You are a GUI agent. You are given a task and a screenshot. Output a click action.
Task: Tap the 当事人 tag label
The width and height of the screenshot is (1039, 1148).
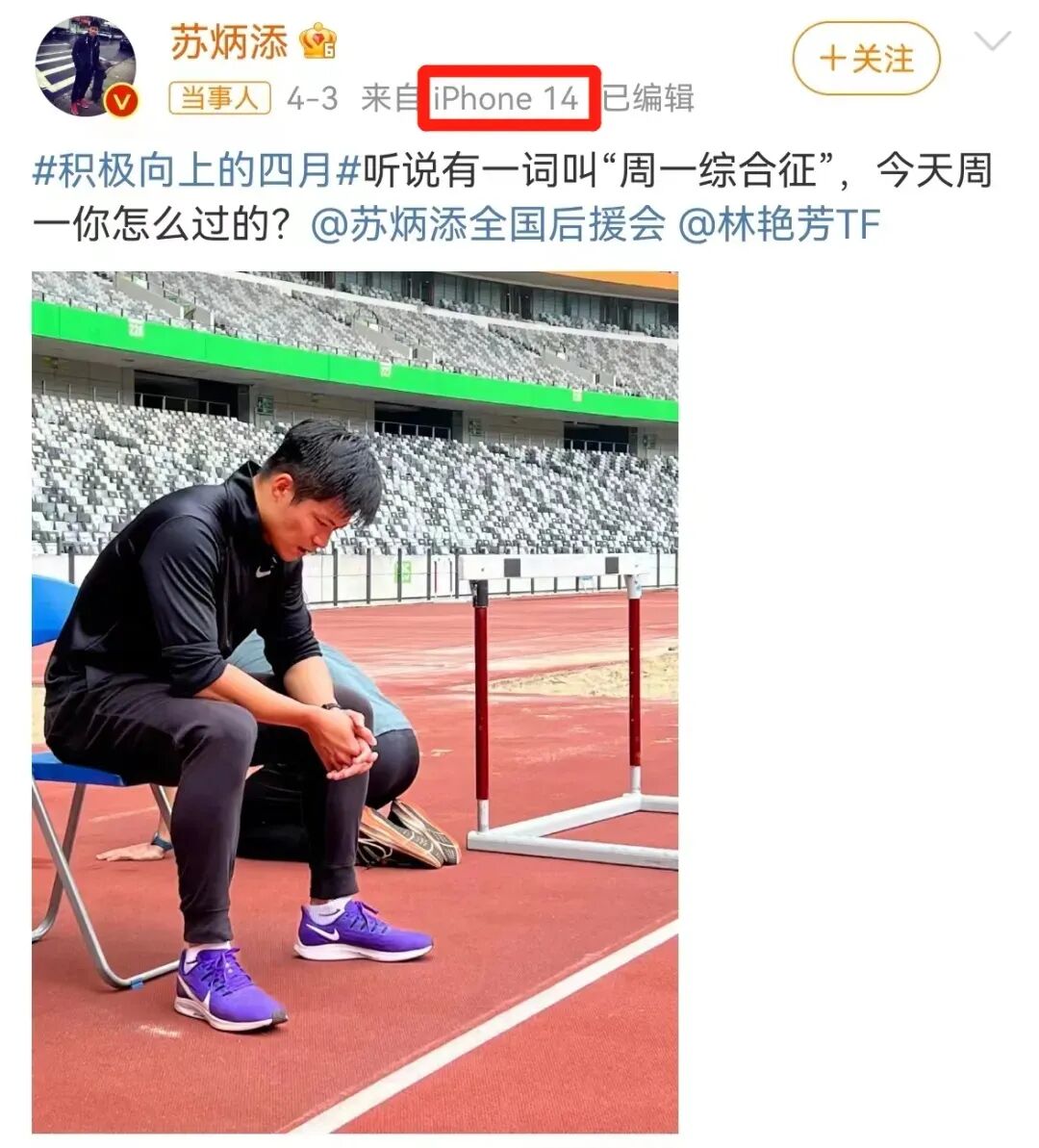click(x=219, y=97)
